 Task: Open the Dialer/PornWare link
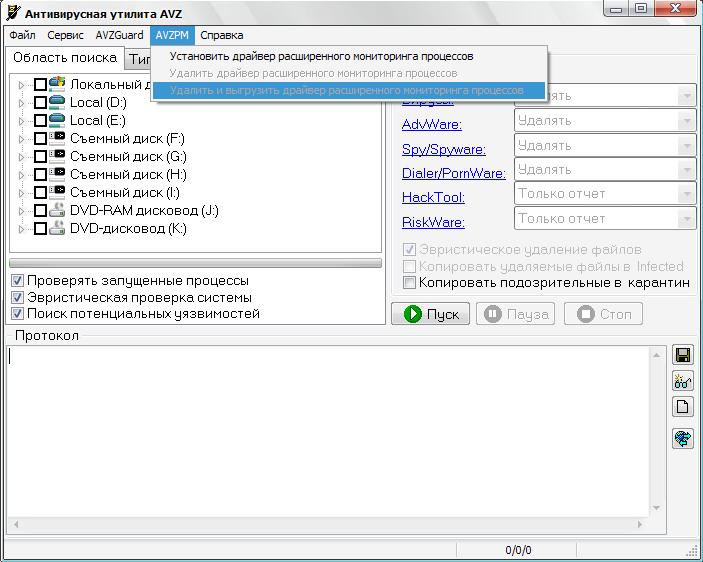(x=454, y=173)
